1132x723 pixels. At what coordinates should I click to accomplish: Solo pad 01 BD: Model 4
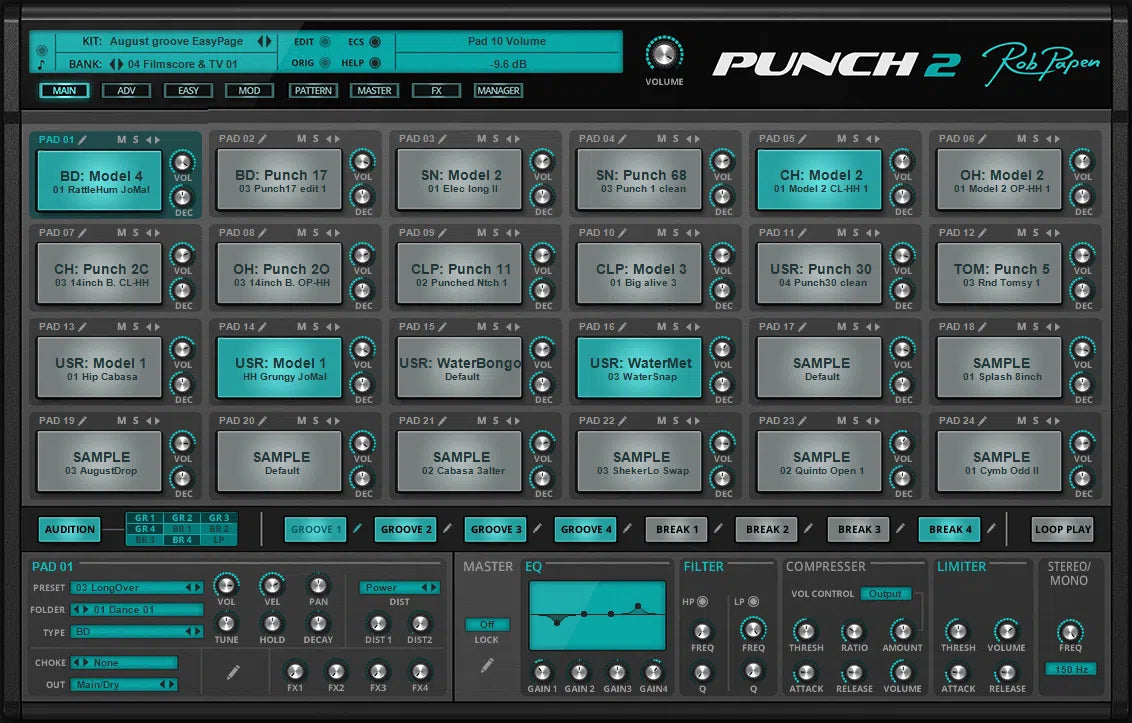click(135, 139)
